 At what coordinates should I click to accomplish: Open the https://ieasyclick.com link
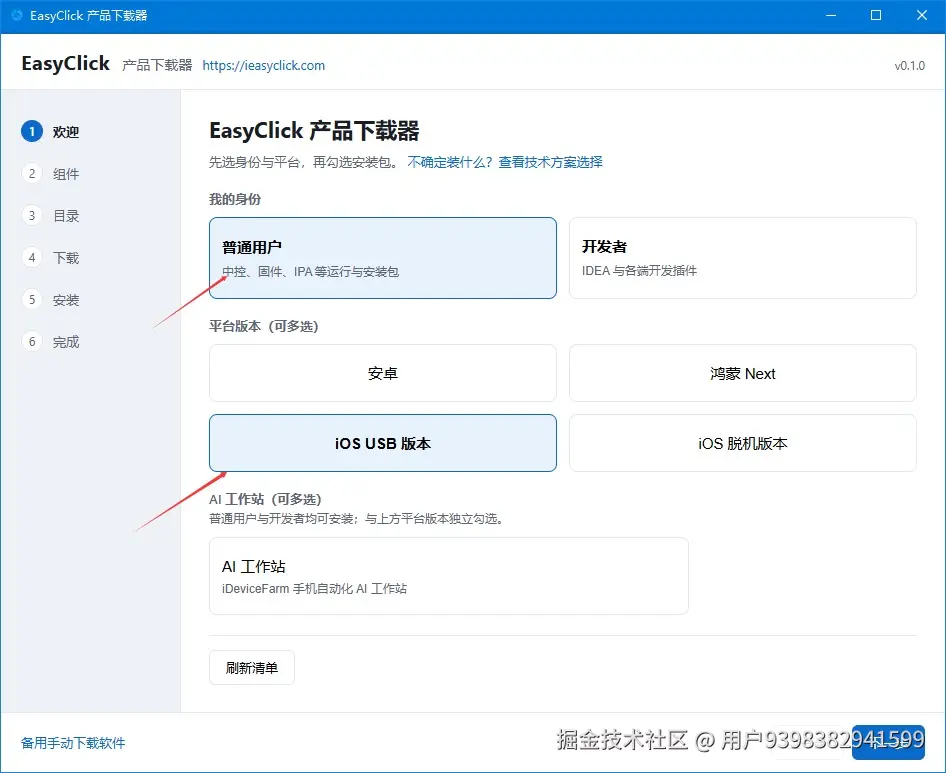click(x=264, y=66)
